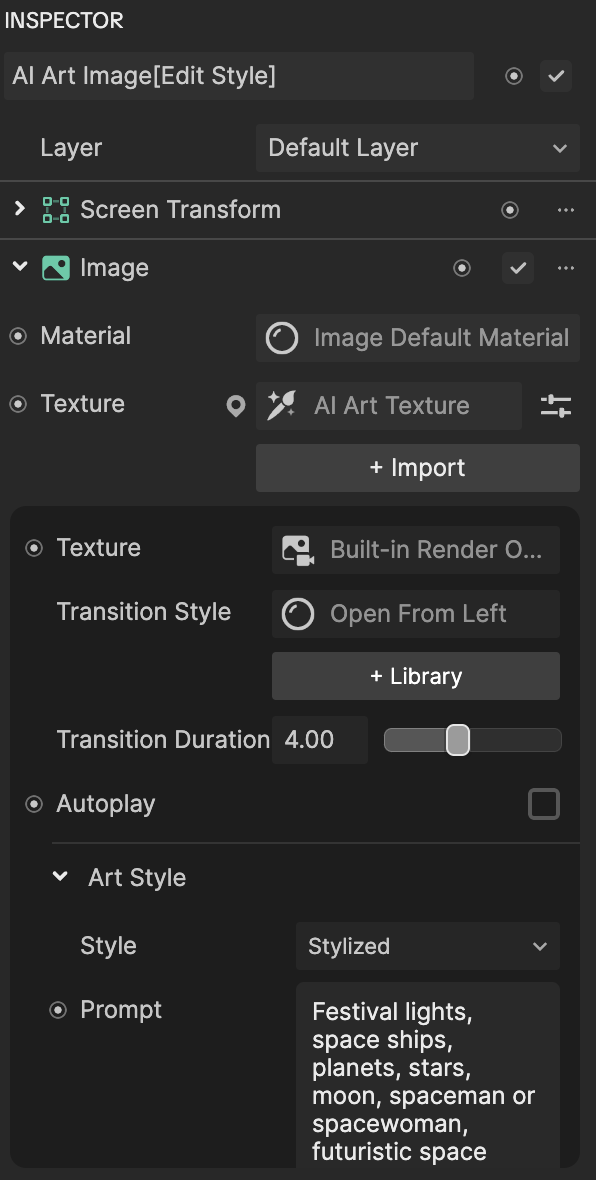Click the radio dot beside the upper Texture label

pos(18,404)
